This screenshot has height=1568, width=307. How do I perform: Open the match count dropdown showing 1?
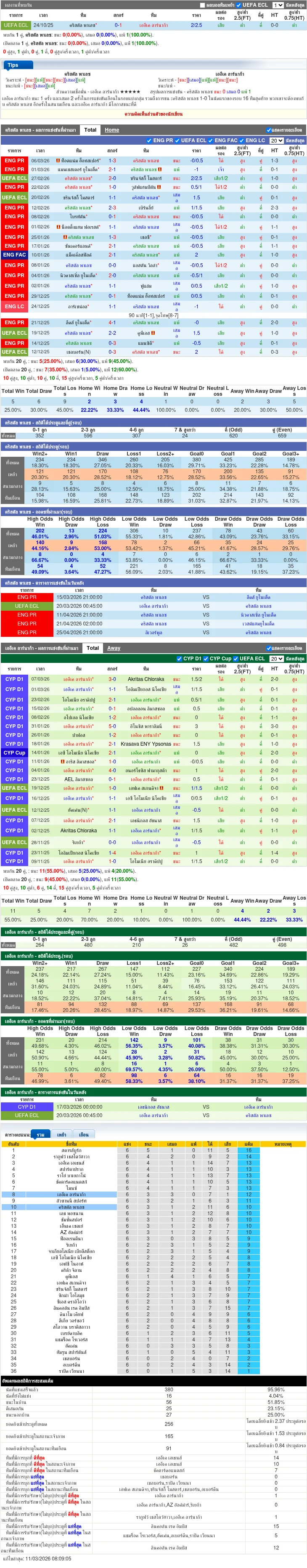tap(278, 5)
